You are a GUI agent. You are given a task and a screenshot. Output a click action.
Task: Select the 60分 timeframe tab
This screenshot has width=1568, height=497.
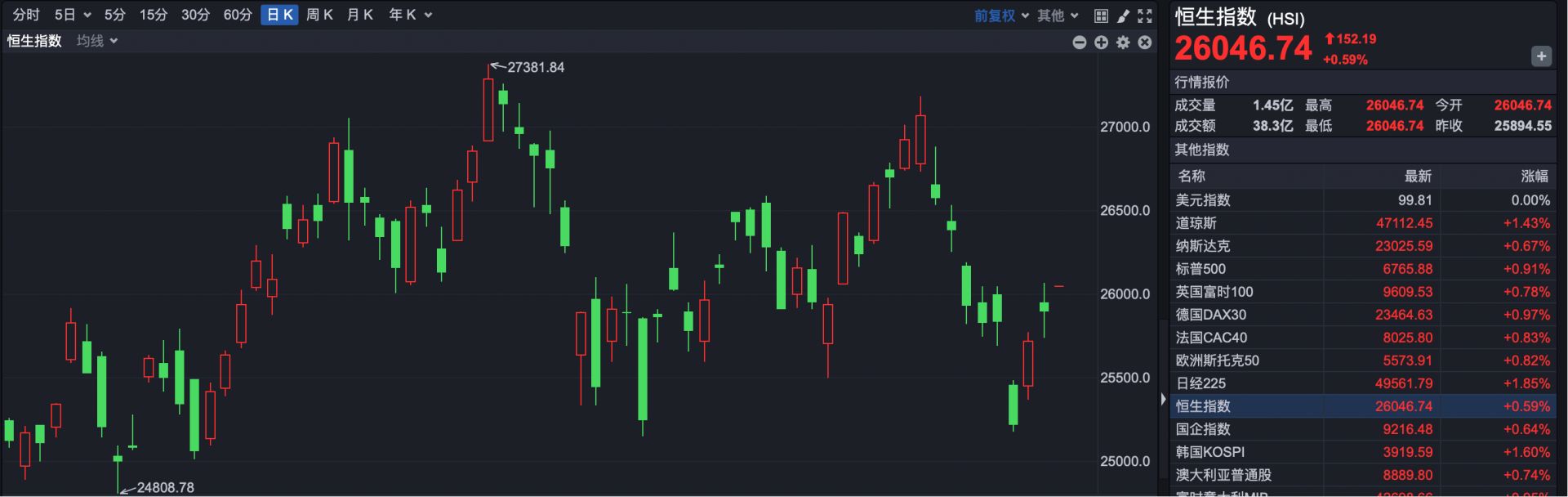click(x=238, y=15)
